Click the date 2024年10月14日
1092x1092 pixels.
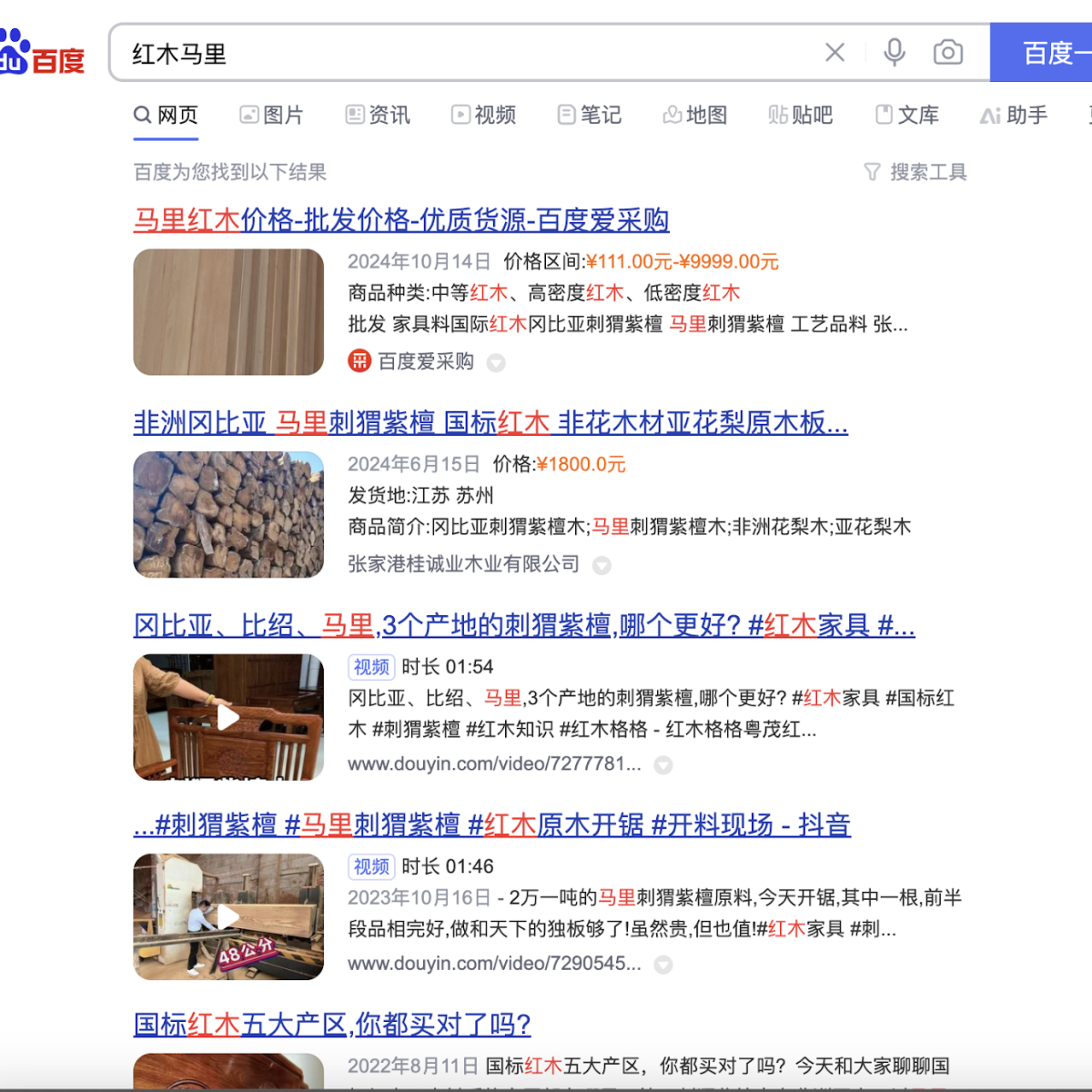coord(419,262)
